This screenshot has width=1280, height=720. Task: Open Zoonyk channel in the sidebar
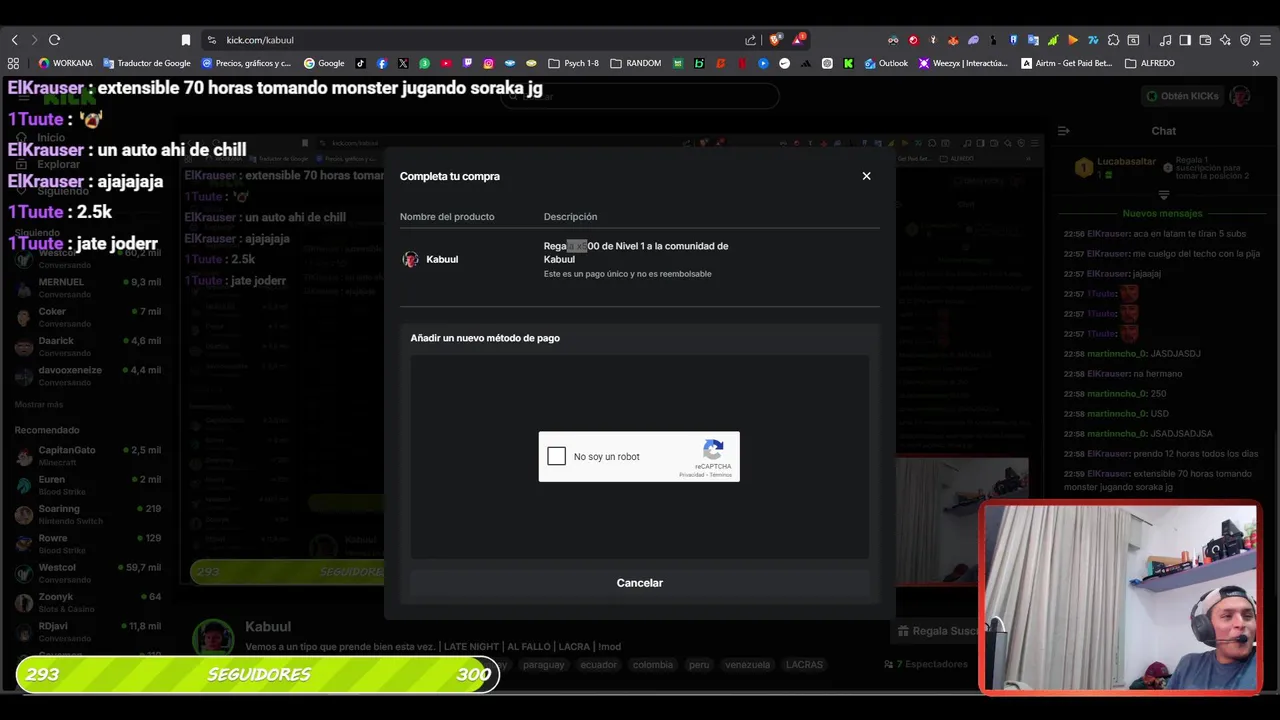[88, 602]
